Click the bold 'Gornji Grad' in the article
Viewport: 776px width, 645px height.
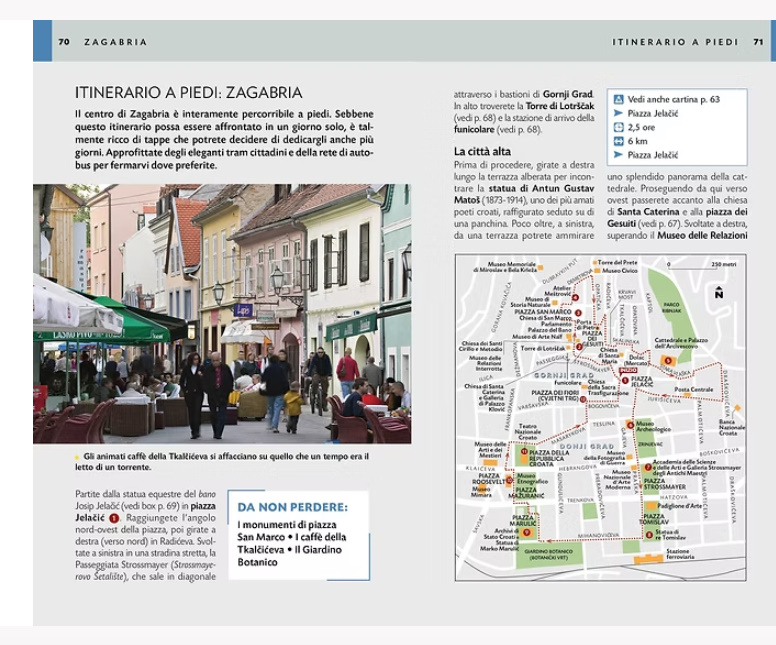(568, 94)
